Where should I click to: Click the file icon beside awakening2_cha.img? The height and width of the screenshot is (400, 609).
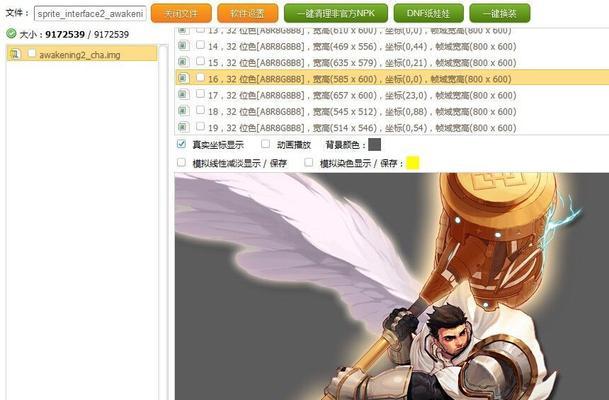15,54
